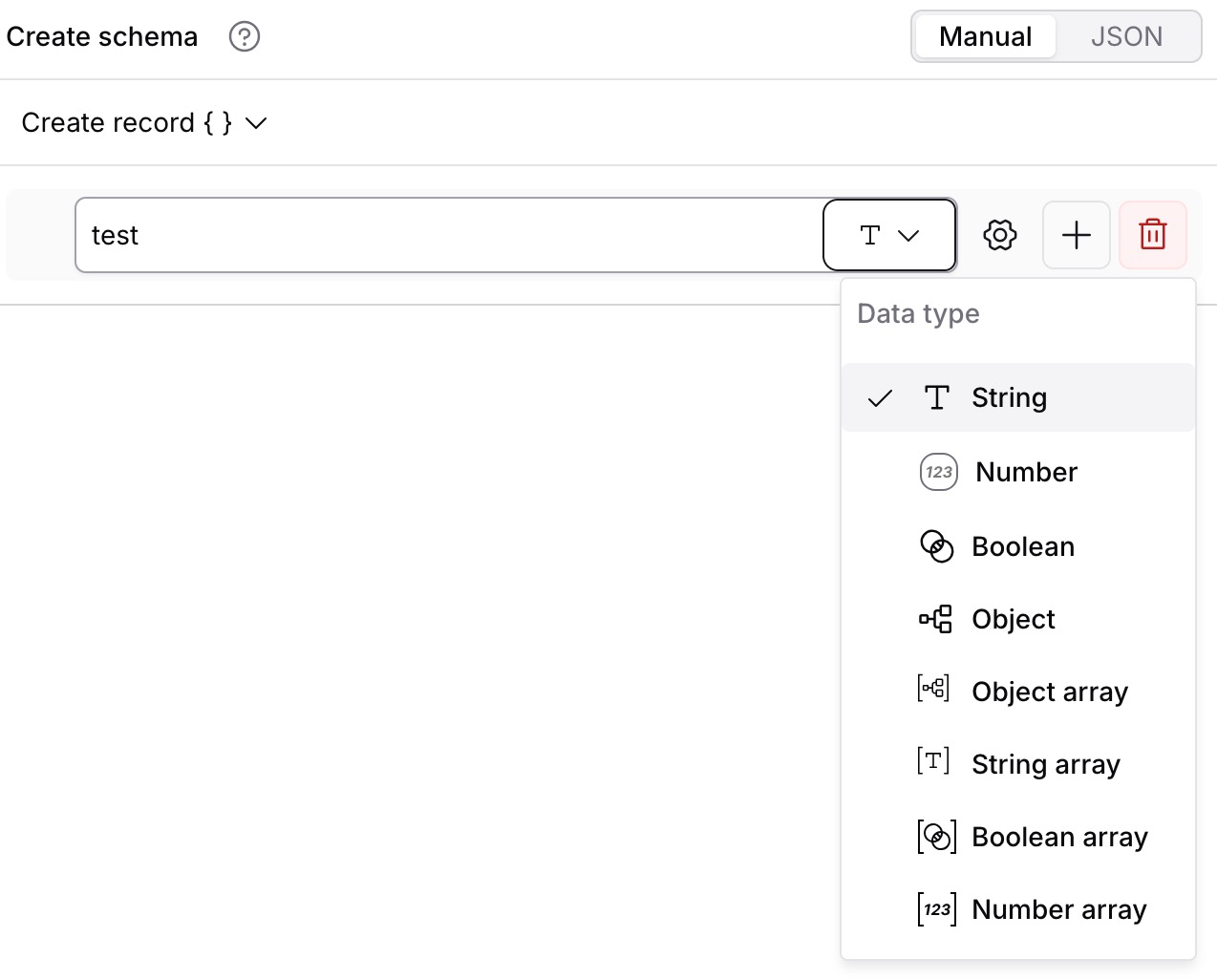Viewport: 1217px width, 980px height.
Task: Click the field name input containing test
Action: pyautogui.click(x=449, y=235)
